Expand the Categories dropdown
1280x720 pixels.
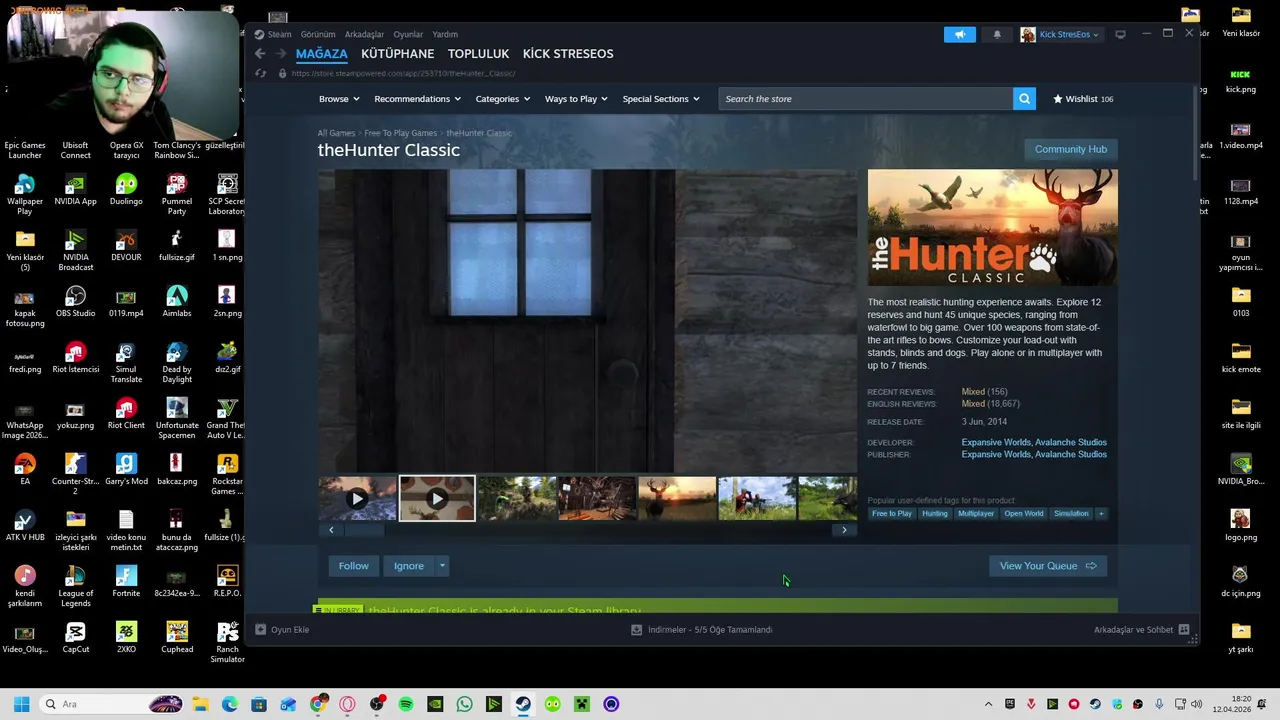(502, 99)
